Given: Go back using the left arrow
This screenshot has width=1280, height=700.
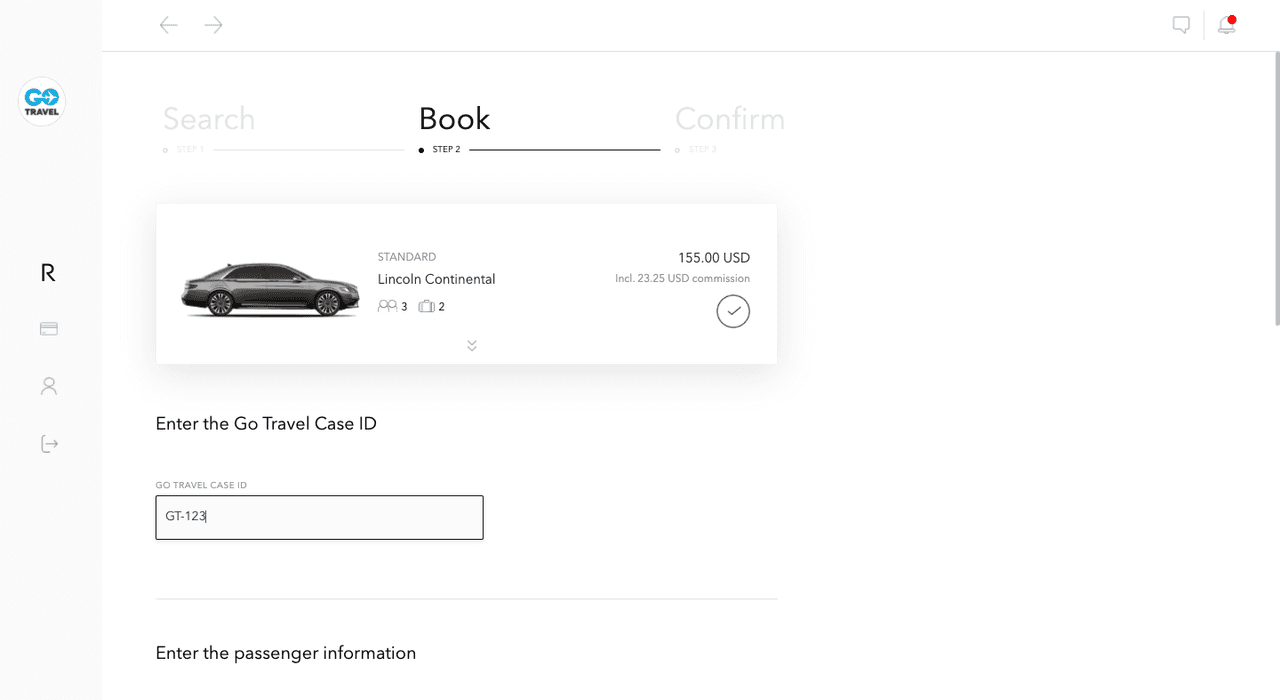Looking at the screenshot, I should [168, 25].
